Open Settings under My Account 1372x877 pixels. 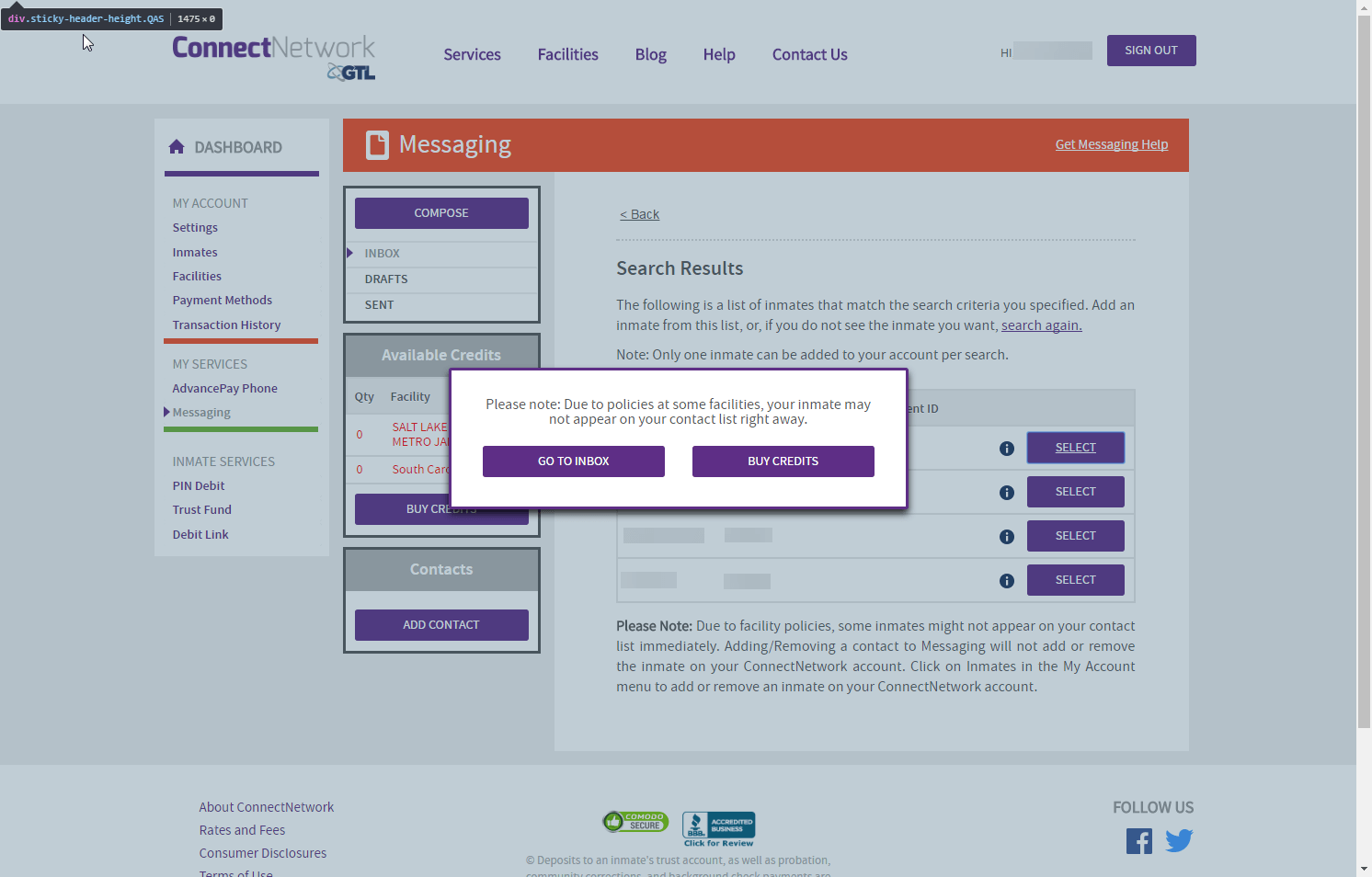pos(195,228)
